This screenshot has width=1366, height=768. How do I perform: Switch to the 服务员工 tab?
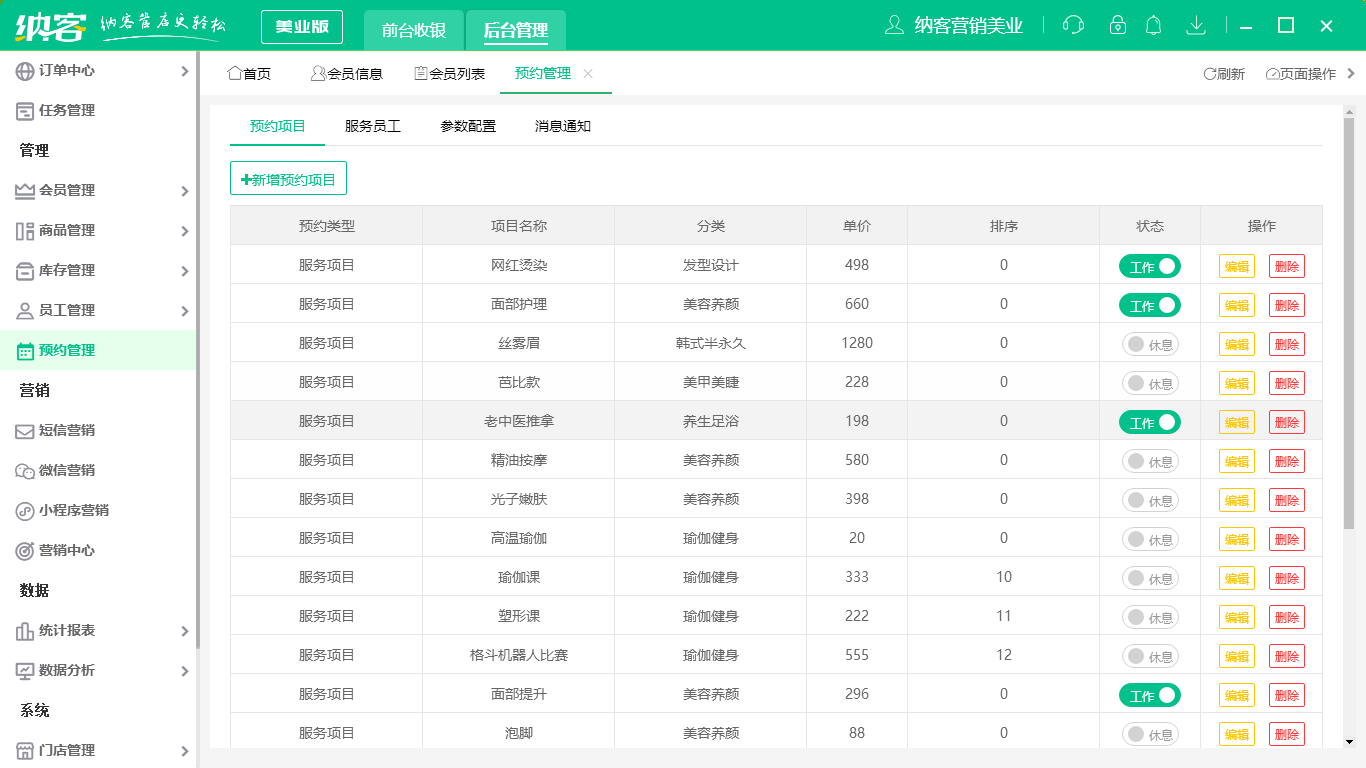pos(371,126)
